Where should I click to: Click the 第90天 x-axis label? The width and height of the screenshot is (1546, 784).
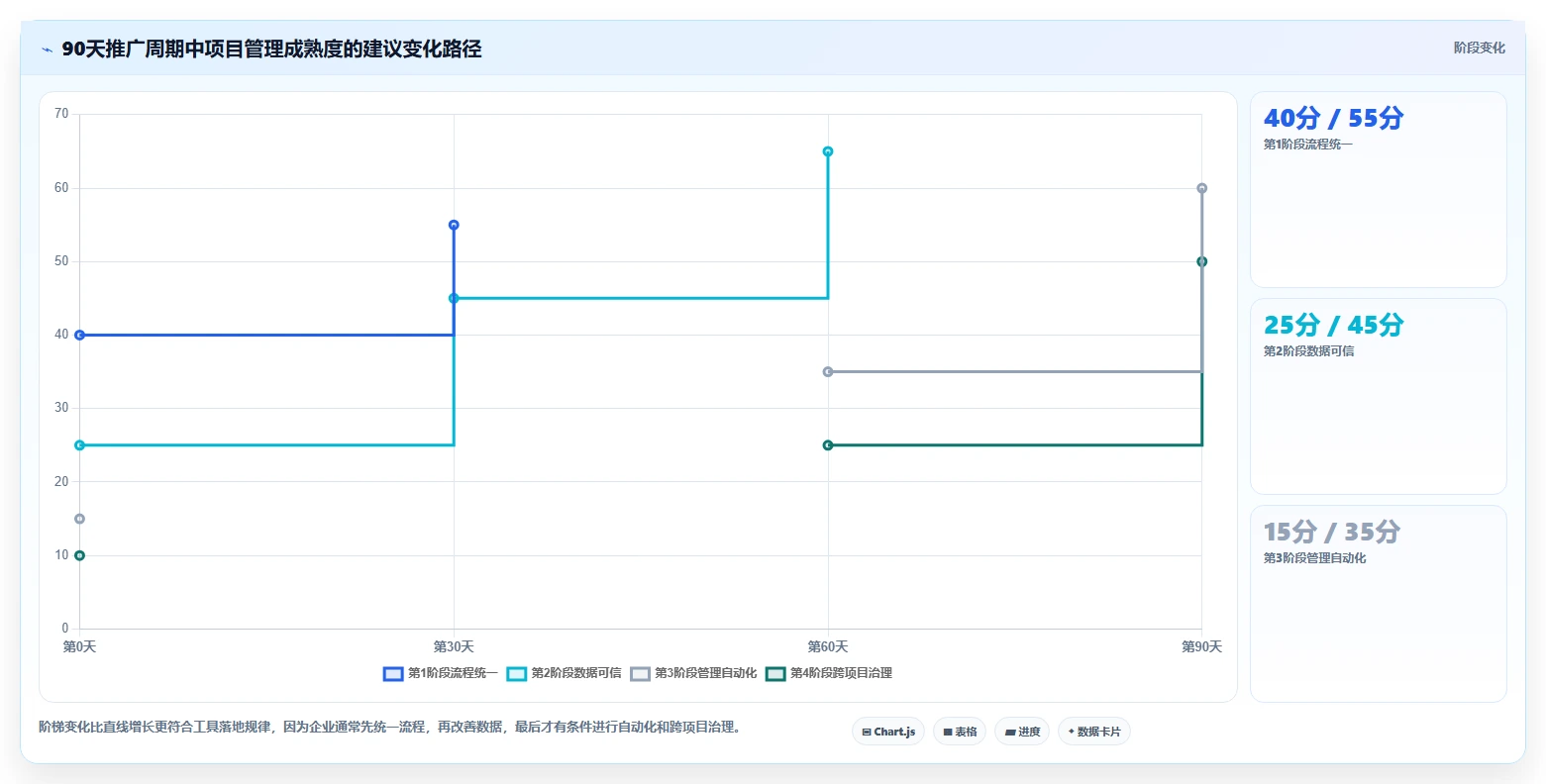pyautogui.click(x=1201, y=646)
